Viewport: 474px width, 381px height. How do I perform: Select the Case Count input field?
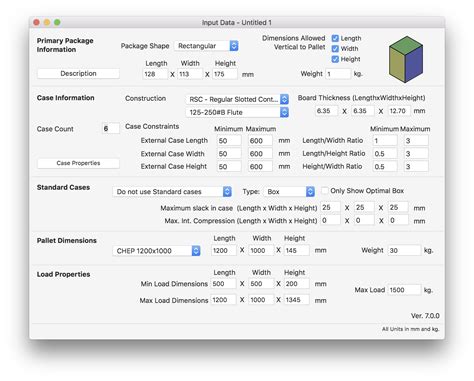(x=111, y=128)
